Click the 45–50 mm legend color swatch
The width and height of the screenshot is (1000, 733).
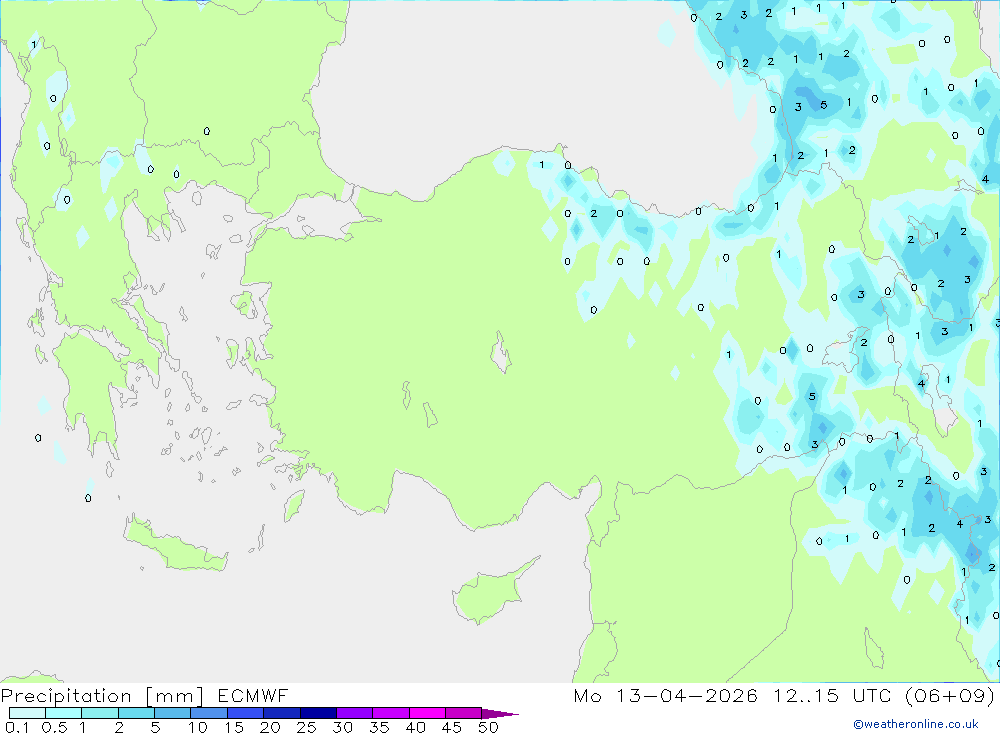pyautogui.click(x=464, y=713)
